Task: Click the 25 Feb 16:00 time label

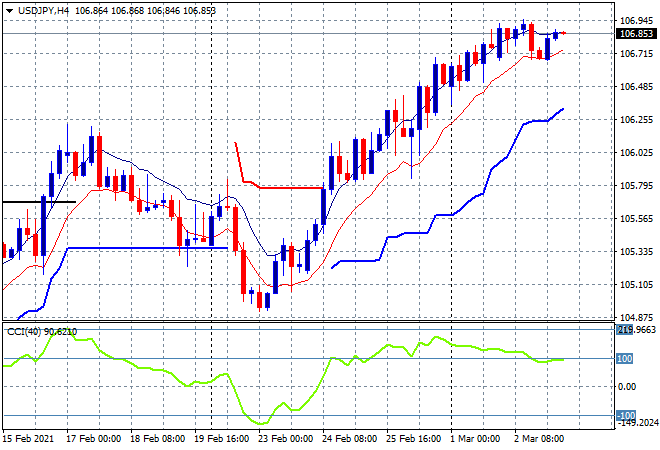Action: 413,439
